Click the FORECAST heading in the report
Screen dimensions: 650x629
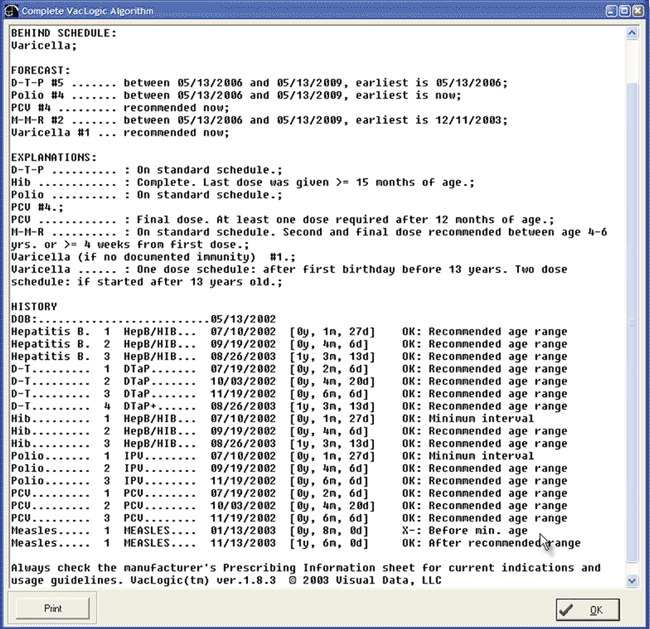[40, 70]
